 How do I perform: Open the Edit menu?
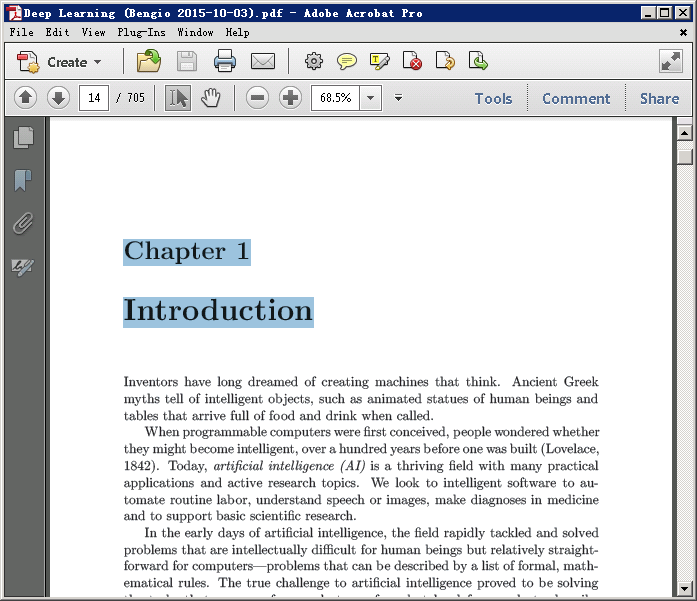57,32
